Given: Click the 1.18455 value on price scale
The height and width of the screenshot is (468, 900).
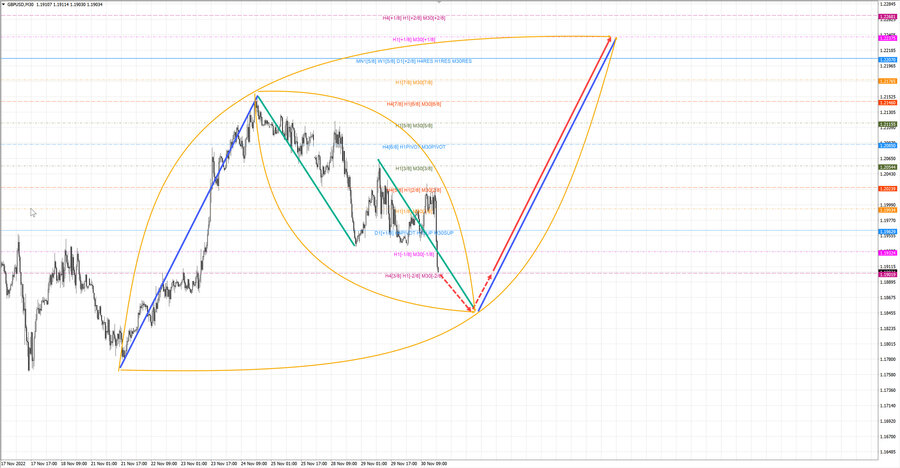Looking at the screenshot, I should pos(888,313).
